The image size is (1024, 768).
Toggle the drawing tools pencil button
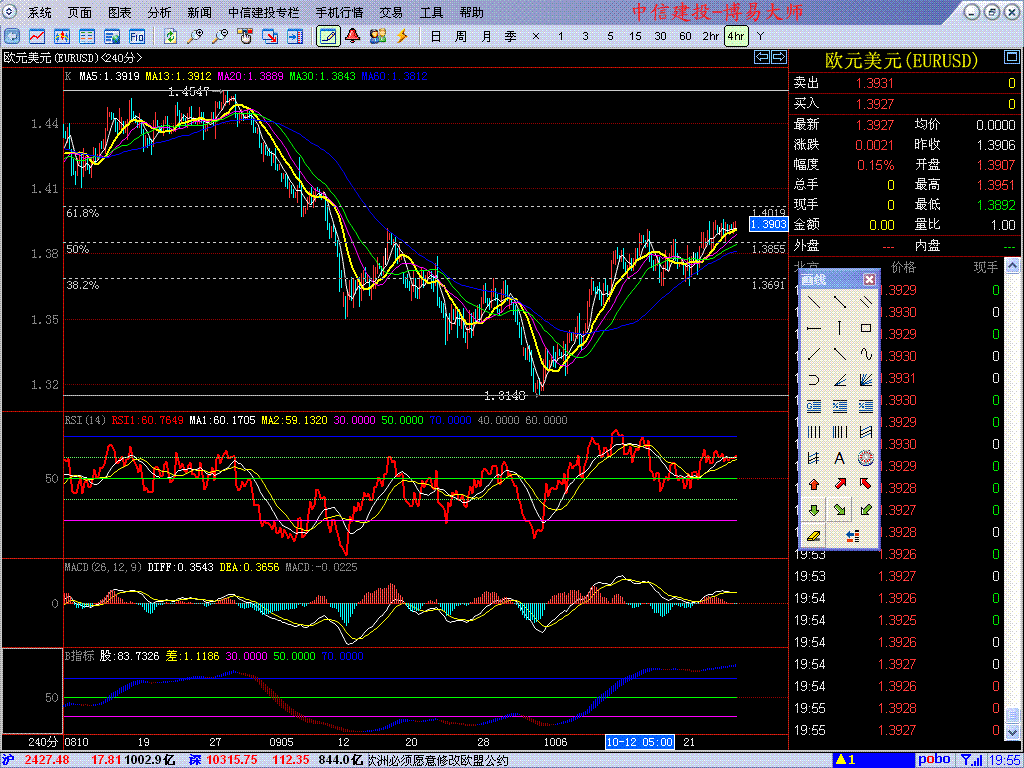tap(327, 36)
